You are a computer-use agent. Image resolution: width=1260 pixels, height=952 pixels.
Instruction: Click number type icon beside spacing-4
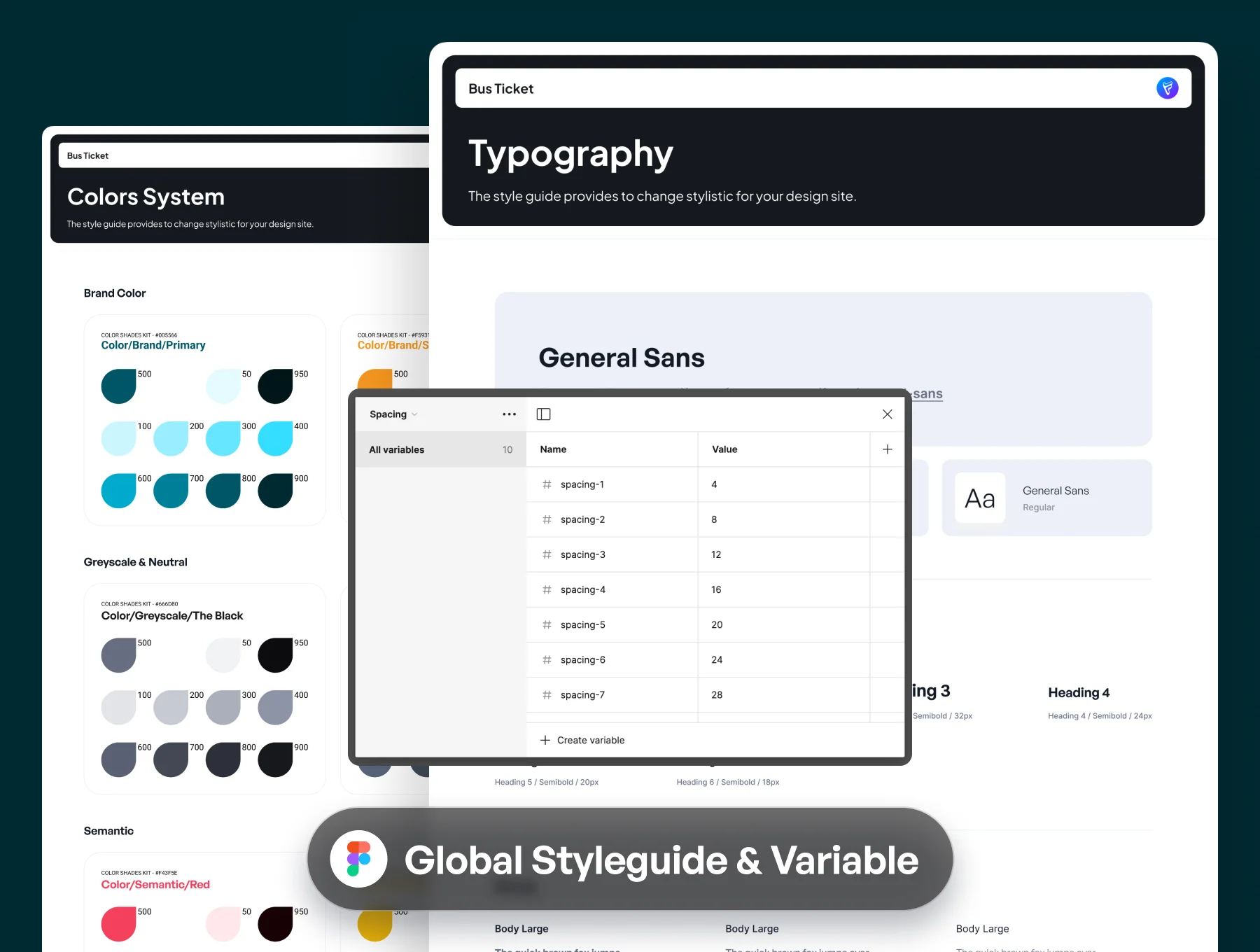coord(547,589)
